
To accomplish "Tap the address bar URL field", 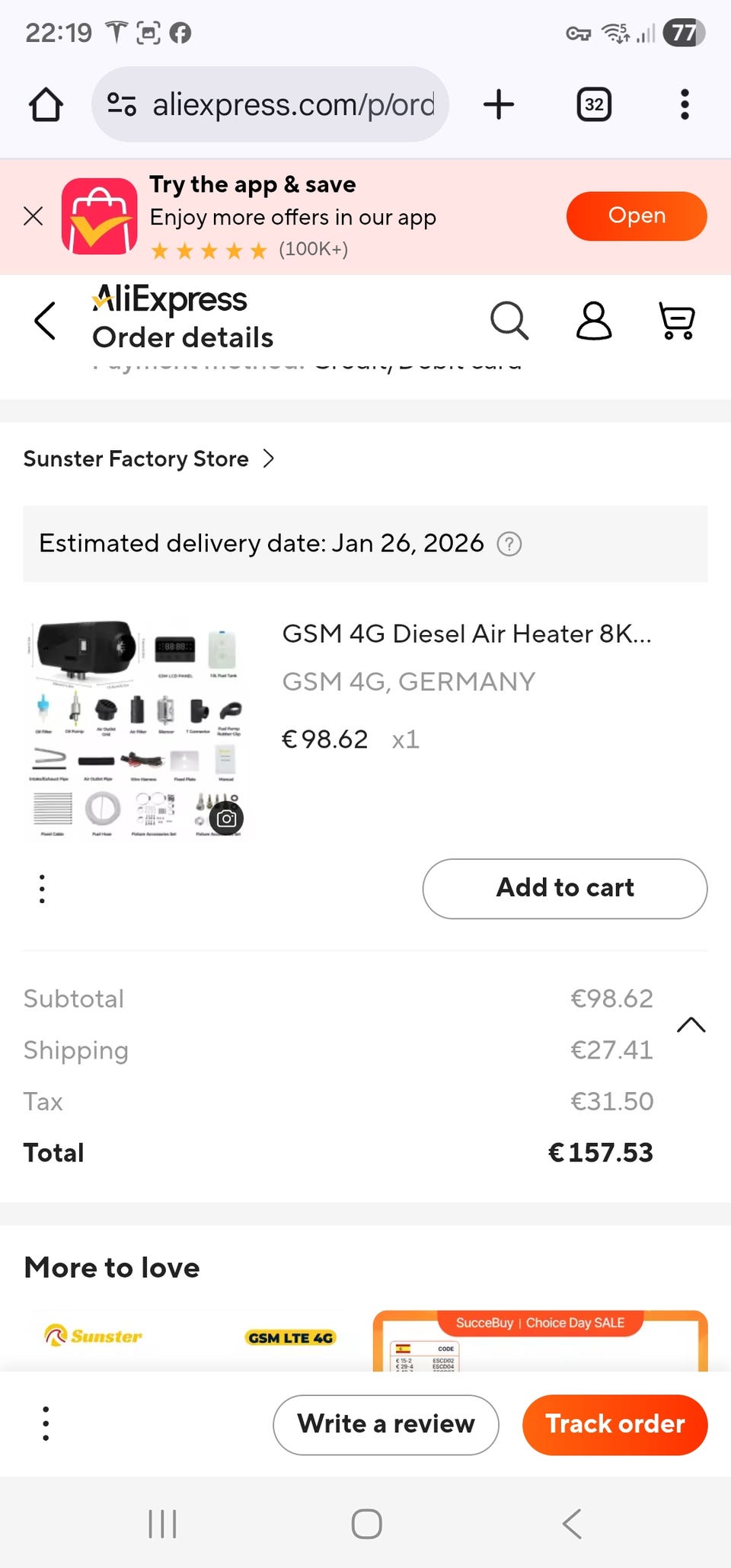I will pyautogui.click(x=293, y=104).
